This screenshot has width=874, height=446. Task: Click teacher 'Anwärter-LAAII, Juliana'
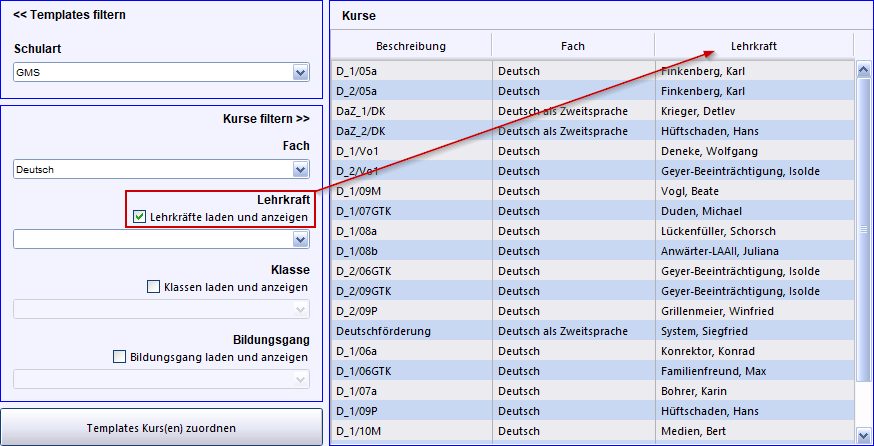720,251
